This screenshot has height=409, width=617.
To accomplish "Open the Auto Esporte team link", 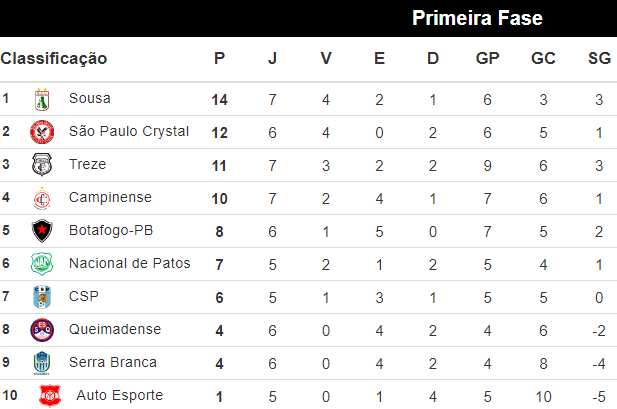I will click(x=119, y=395).
